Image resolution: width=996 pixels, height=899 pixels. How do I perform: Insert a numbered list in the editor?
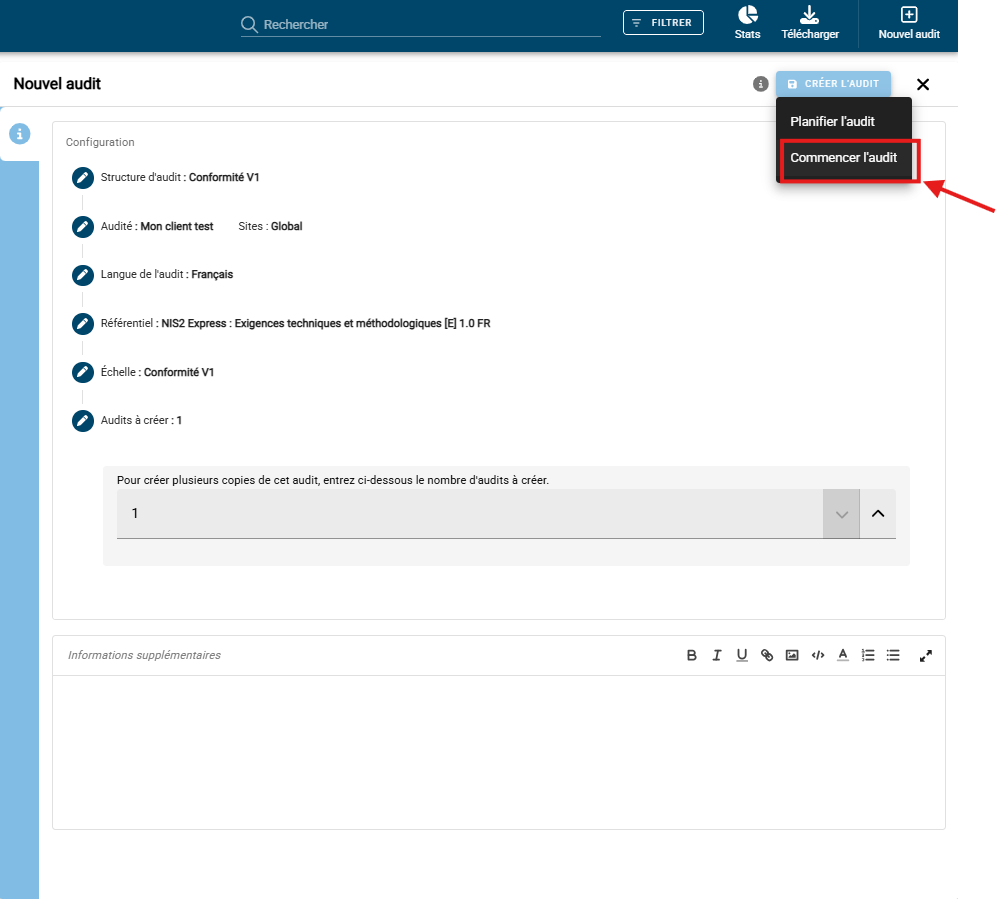(x=868, y=655)
